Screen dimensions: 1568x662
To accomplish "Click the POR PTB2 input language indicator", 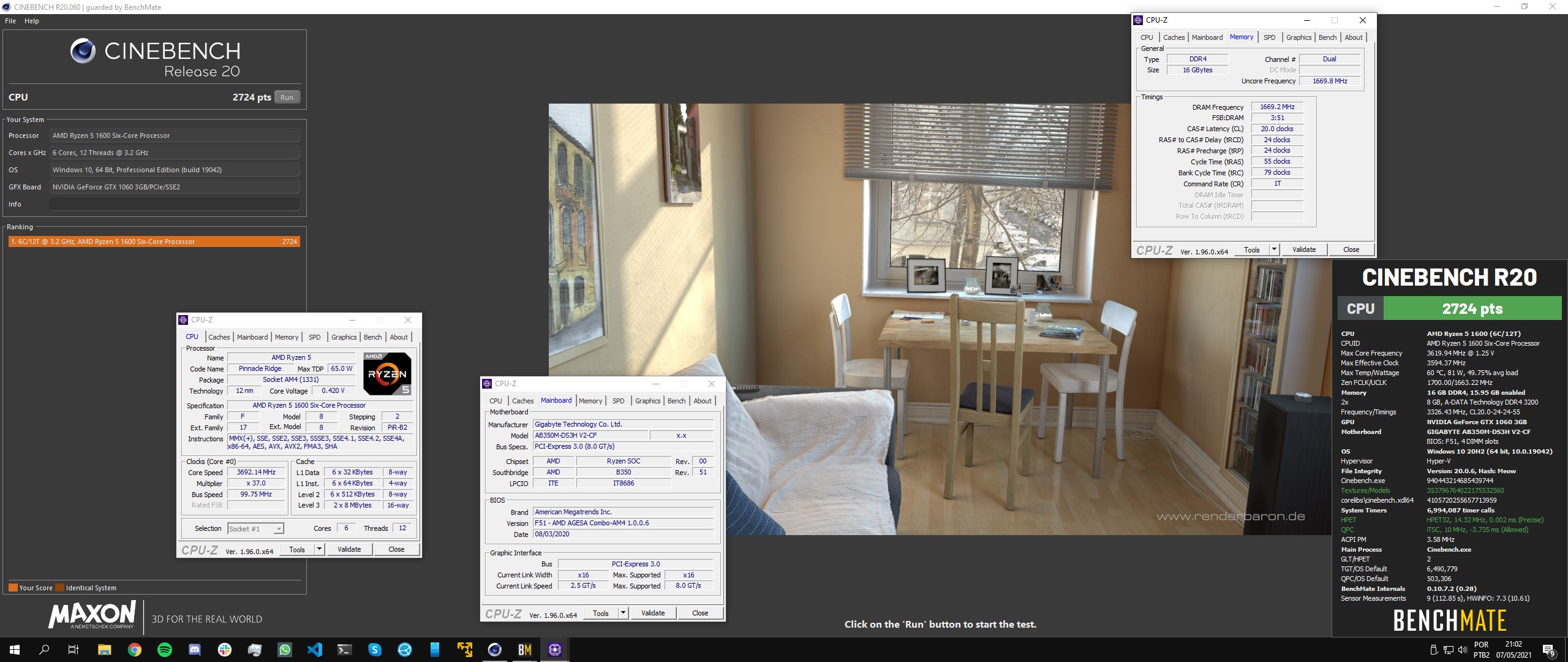I will pos(1481,650).
